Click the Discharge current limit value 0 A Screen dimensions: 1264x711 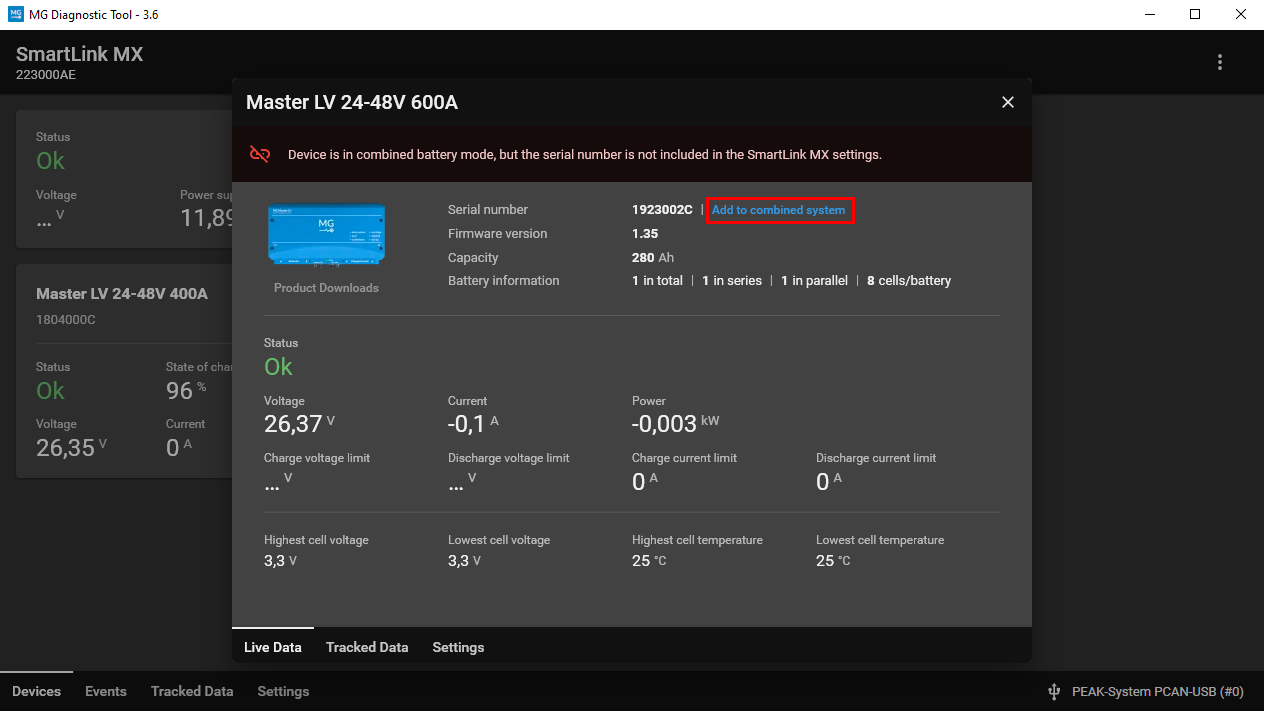829,482
